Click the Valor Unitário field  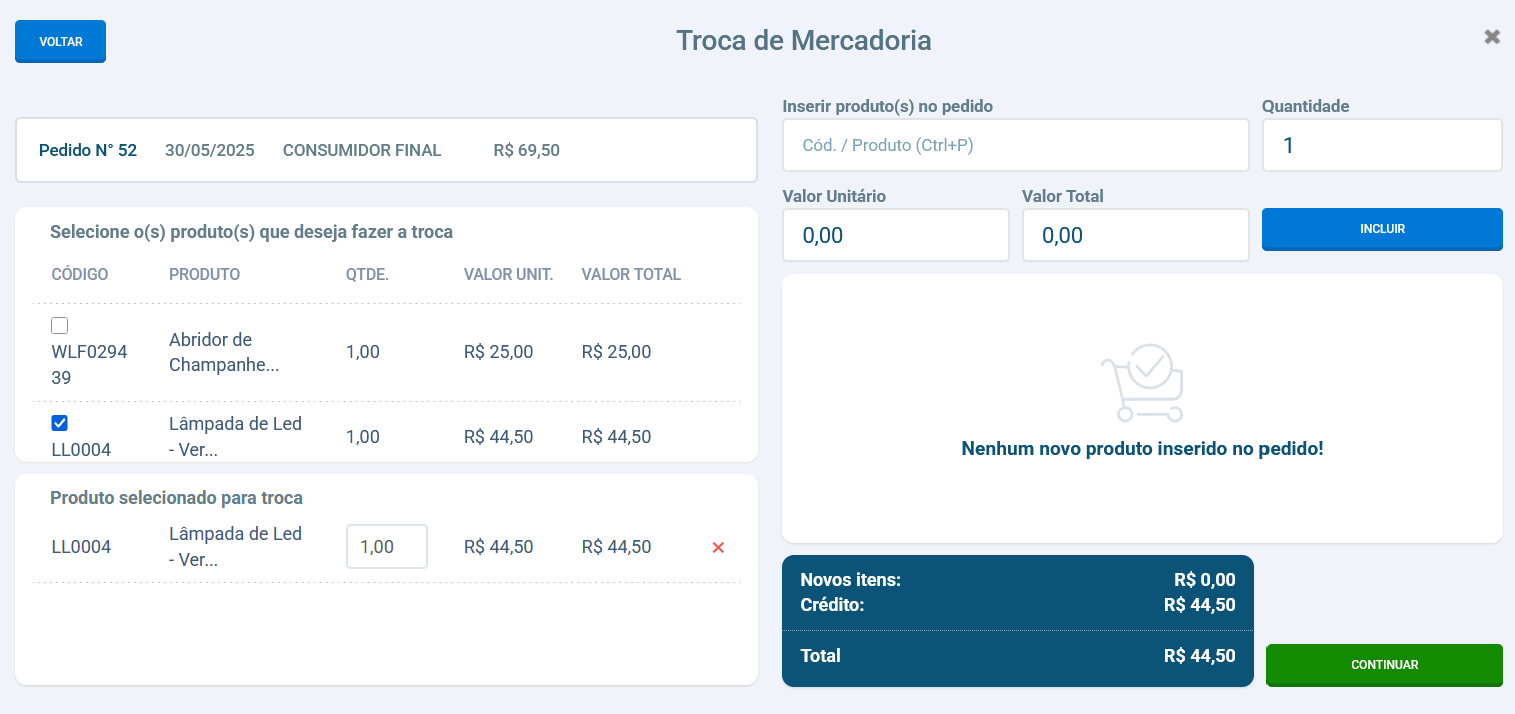895,235
